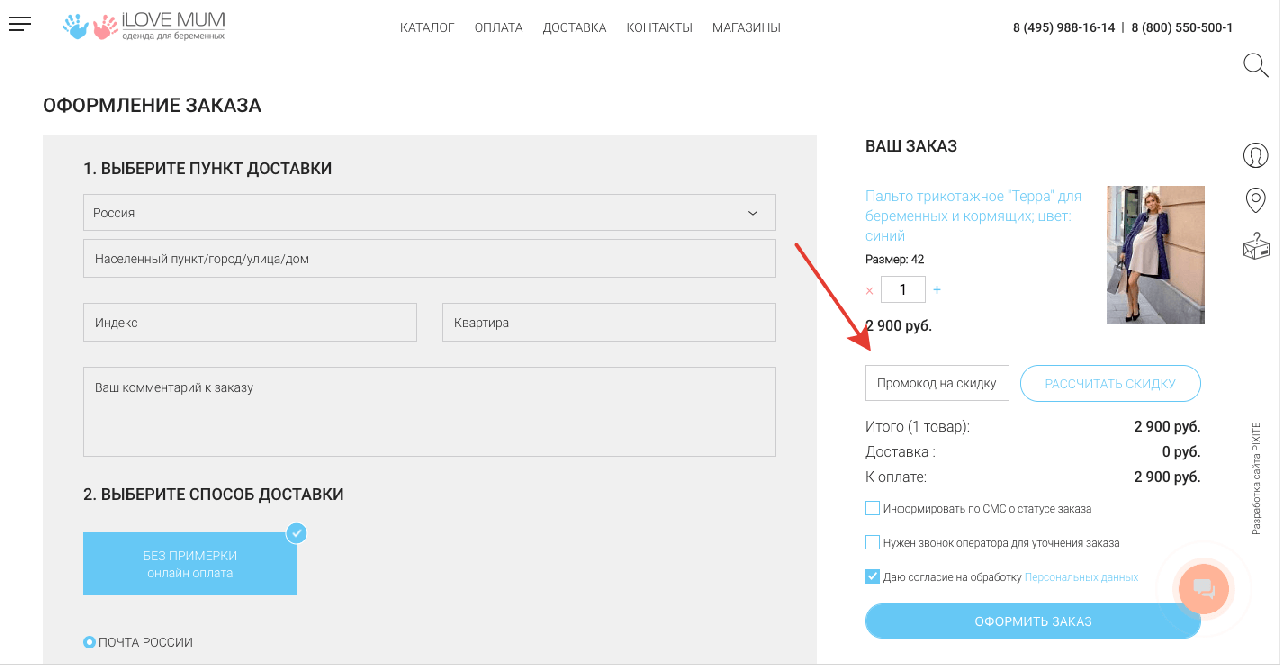Enable SMS order status notification checkbox
The height and width of the screenshot is (666, 1280).
point(872,508)
